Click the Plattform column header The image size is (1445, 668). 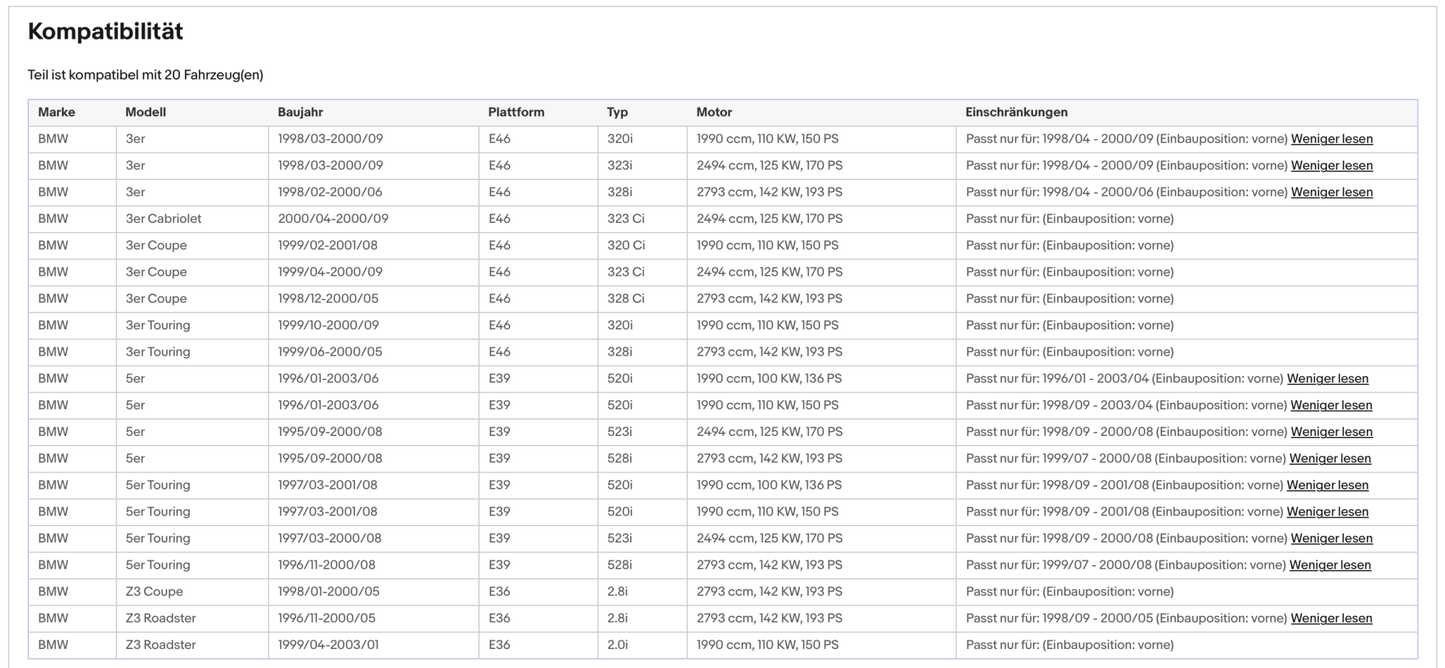tap(516, 112)
